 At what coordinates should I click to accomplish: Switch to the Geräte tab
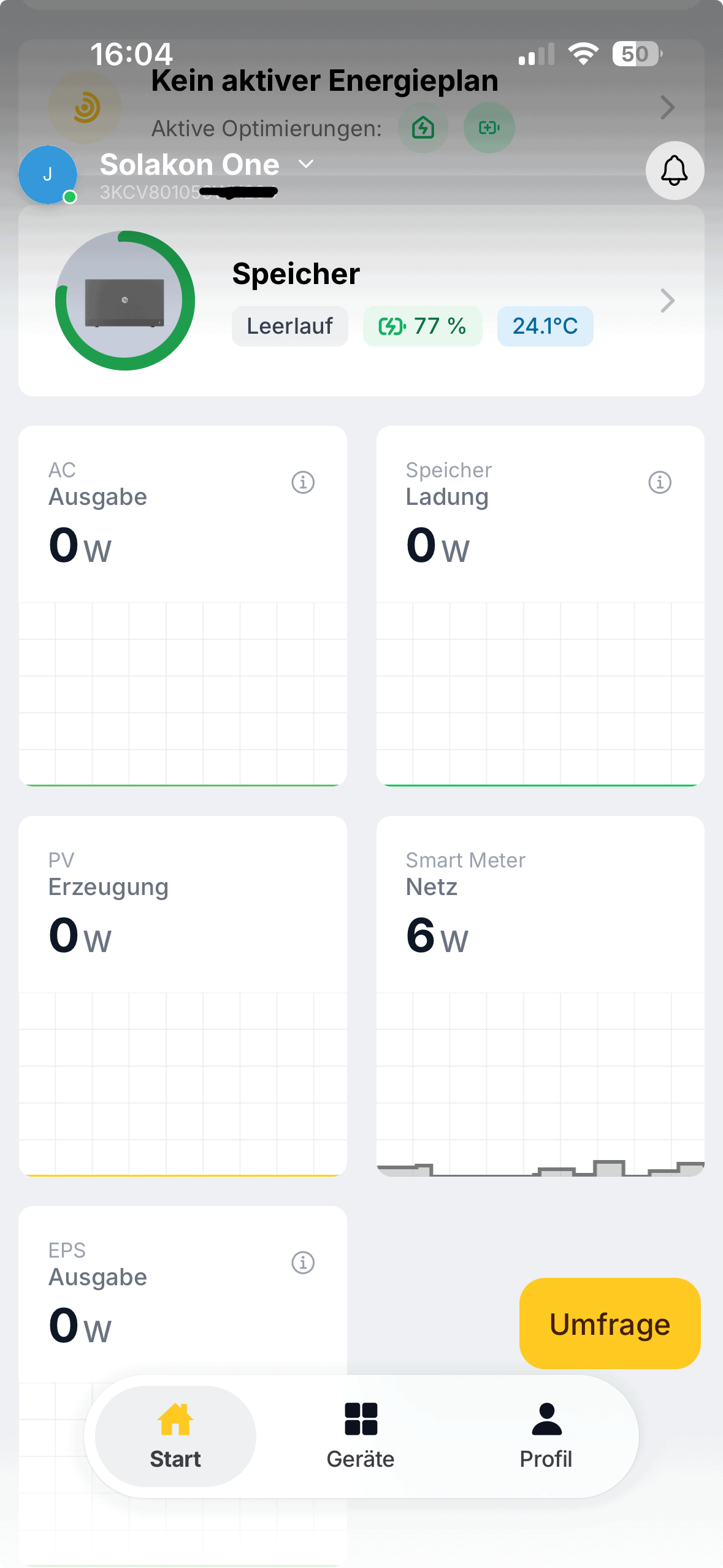[x=361, y=1435]
